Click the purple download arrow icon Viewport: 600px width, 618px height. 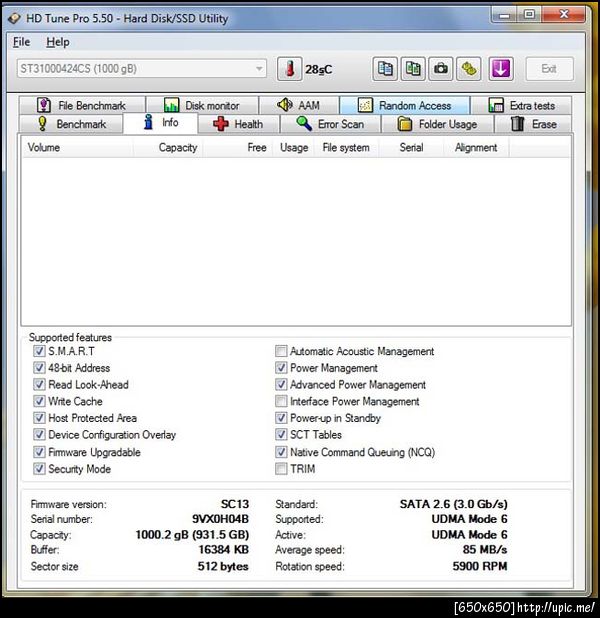click(501, 69)
